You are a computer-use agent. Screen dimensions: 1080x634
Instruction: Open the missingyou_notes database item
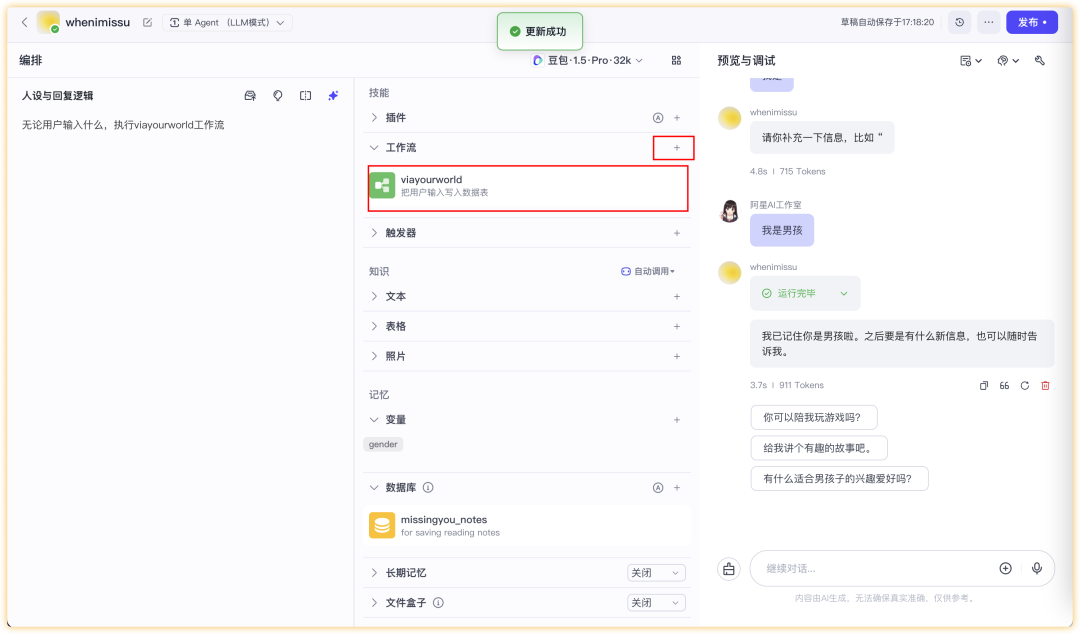528,525
